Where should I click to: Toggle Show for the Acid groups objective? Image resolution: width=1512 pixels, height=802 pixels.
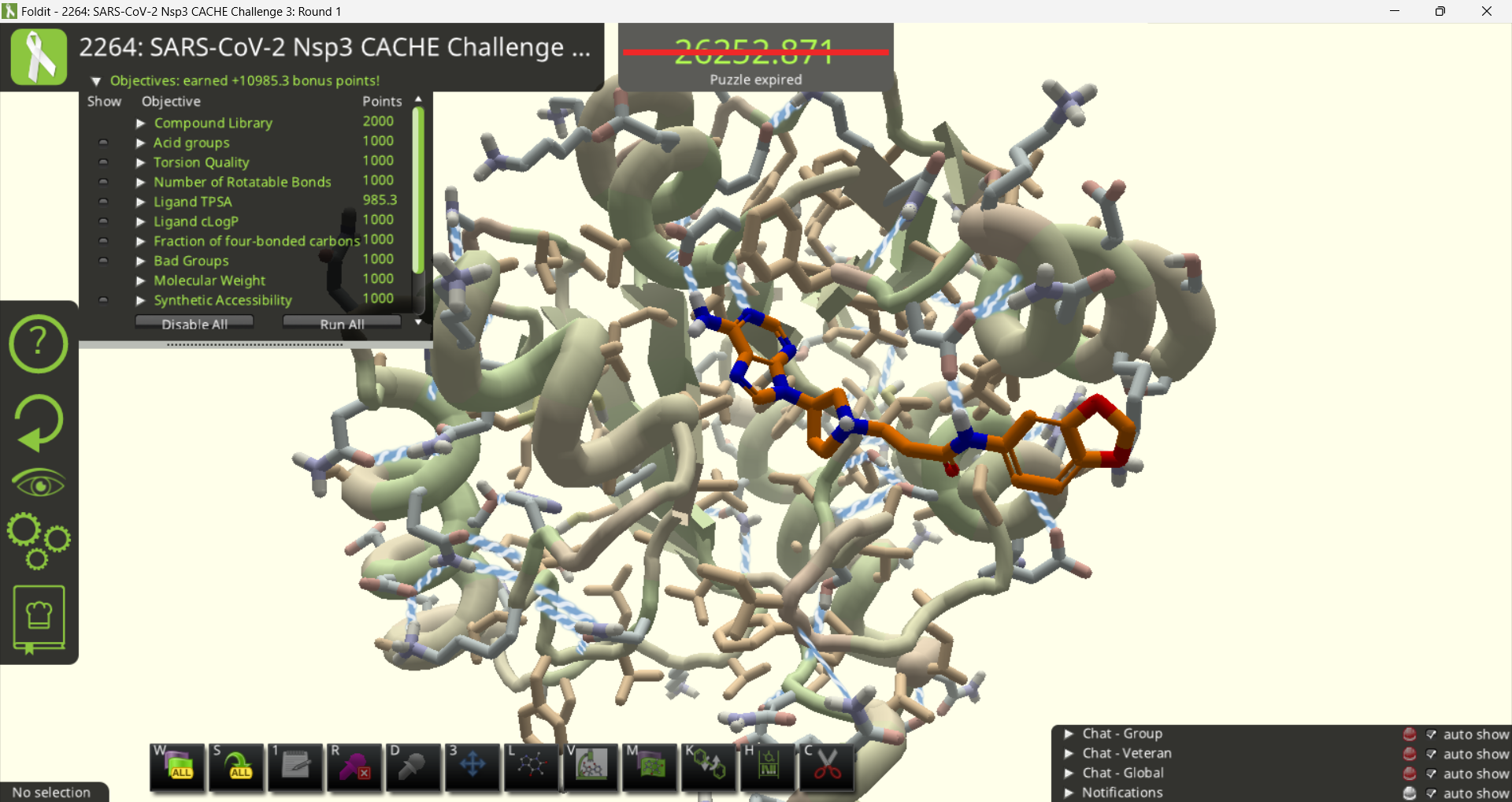[103, 143]
